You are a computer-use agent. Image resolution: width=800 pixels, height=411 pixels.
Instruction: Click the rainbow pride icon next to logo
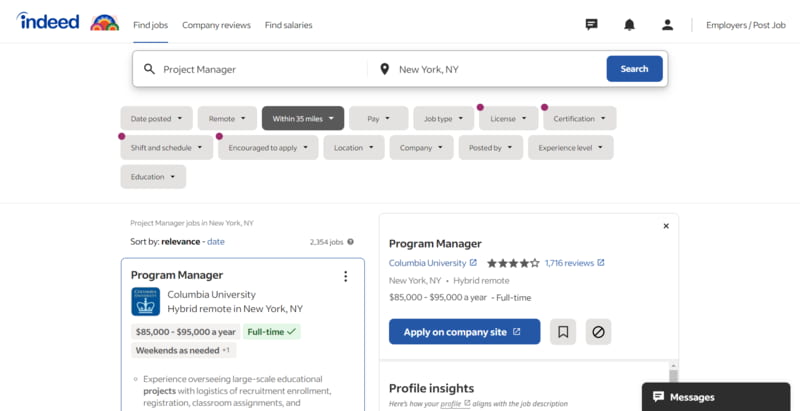coord(105,22)
